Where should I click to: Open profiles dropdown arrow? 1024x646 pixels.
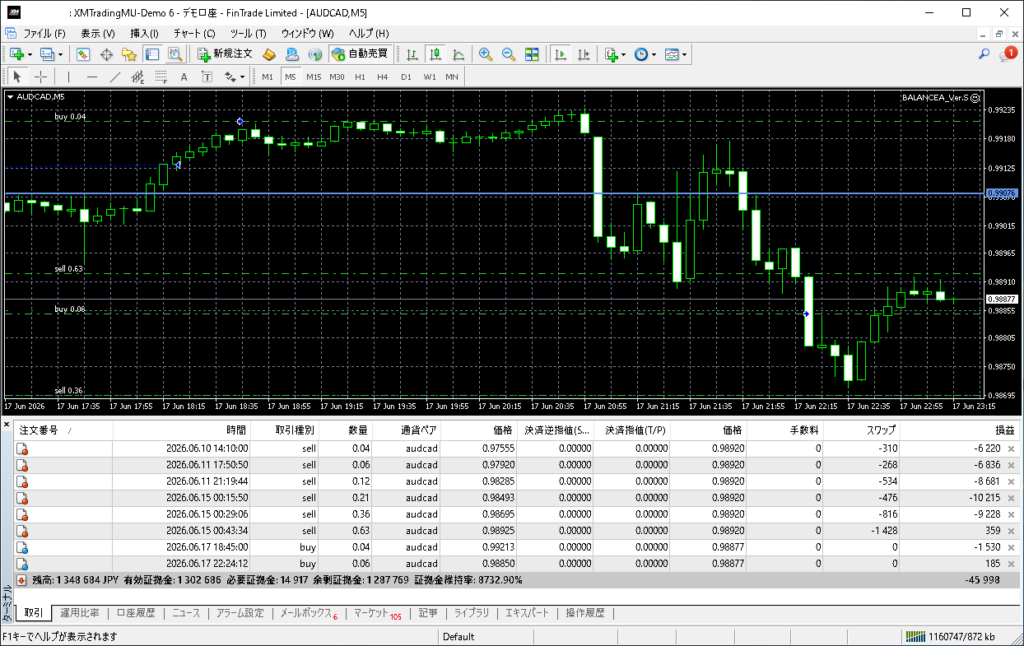point(60,55)
